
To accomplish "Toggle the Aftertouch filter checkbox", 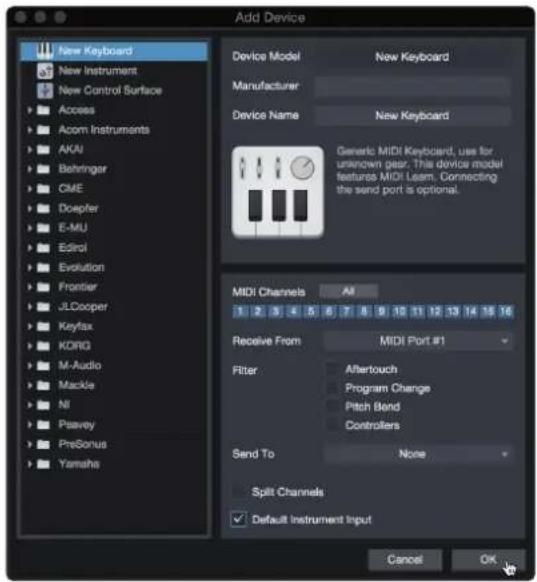I will [x=333, y=369].
